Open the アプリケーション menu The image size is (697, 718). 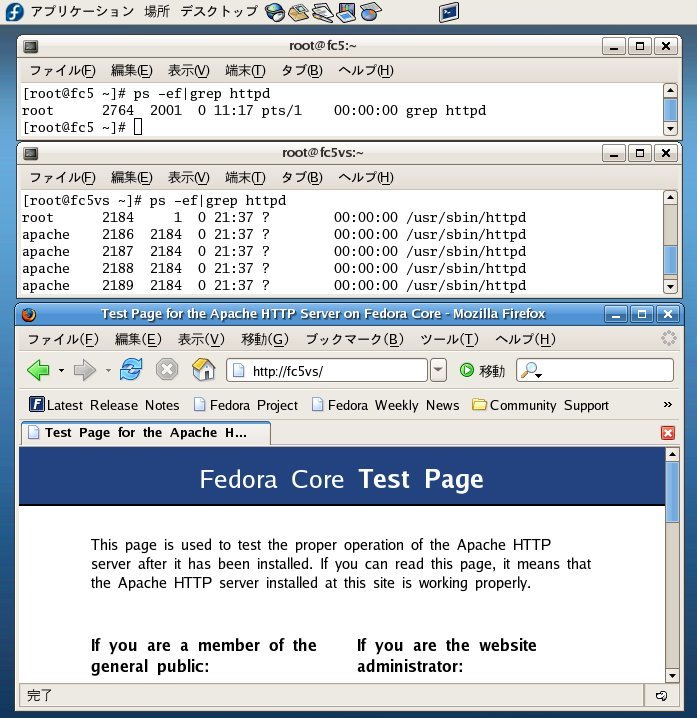(x=82, y=11)
